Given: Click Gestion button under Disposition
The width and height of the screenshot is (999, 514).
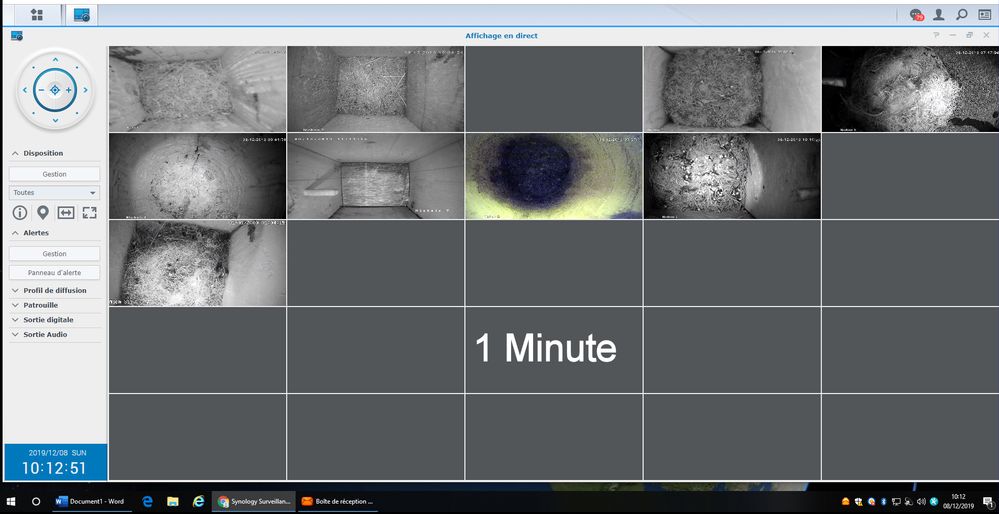Looking at the screenshot, I should pos(54,174).
